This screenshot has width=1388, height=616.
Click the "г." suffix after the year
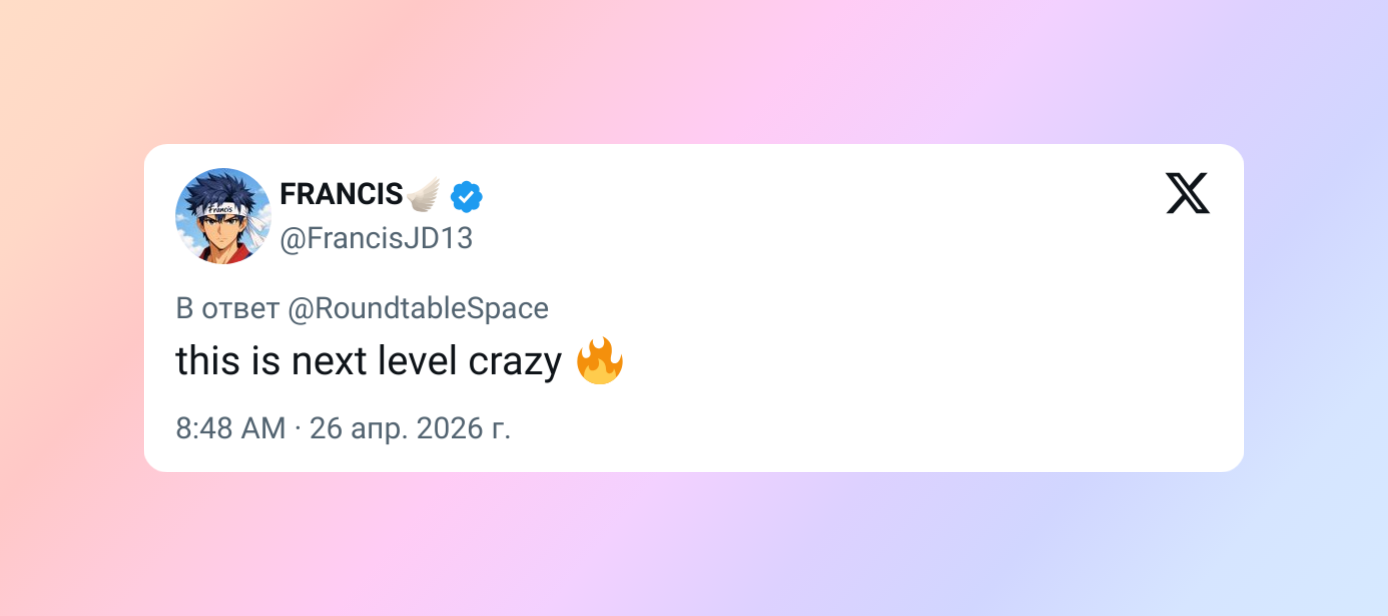coord(501,428)
